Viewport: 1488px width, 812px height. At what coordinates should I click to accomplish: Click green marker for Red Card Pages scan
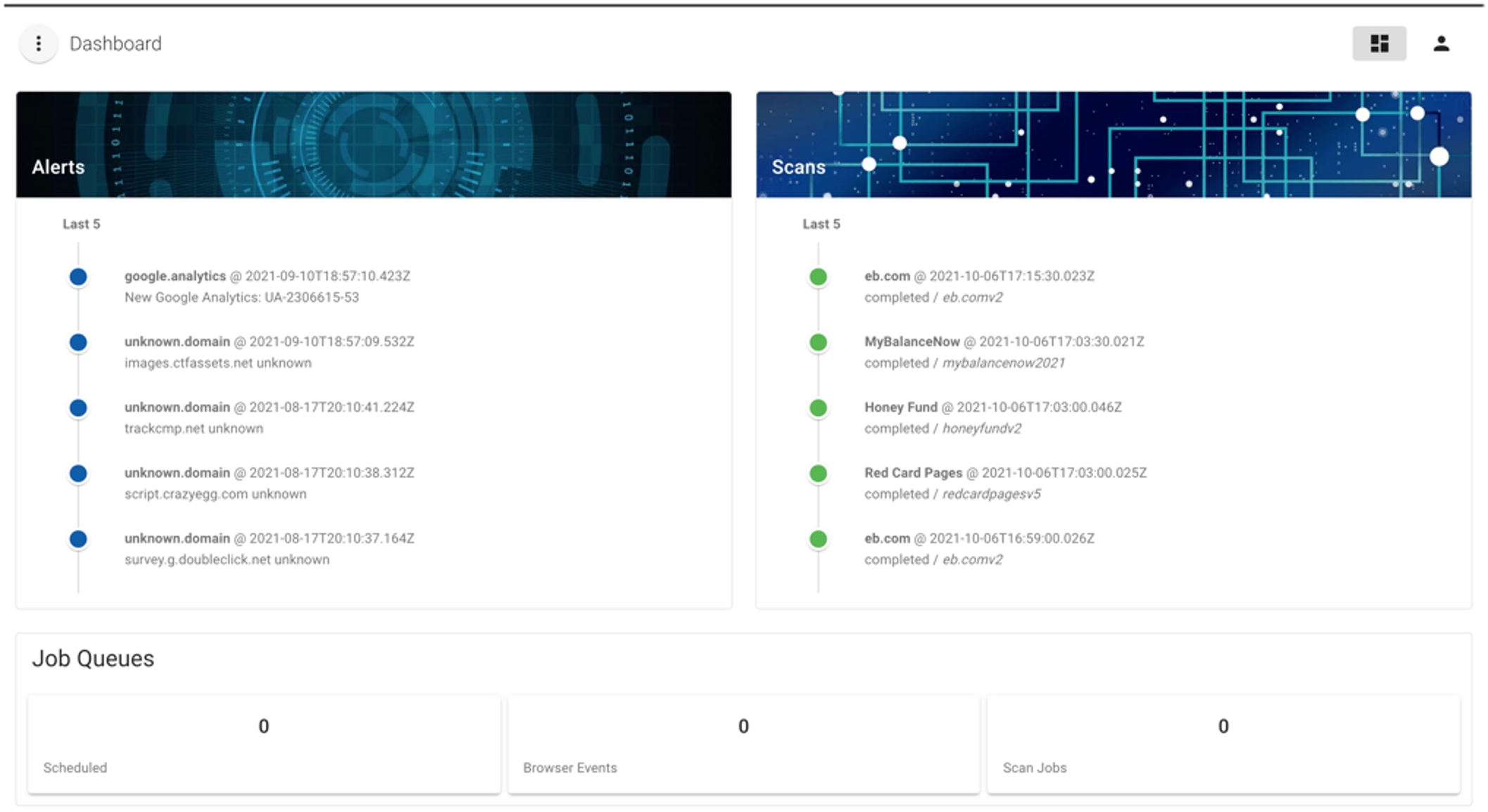[818, 474]
